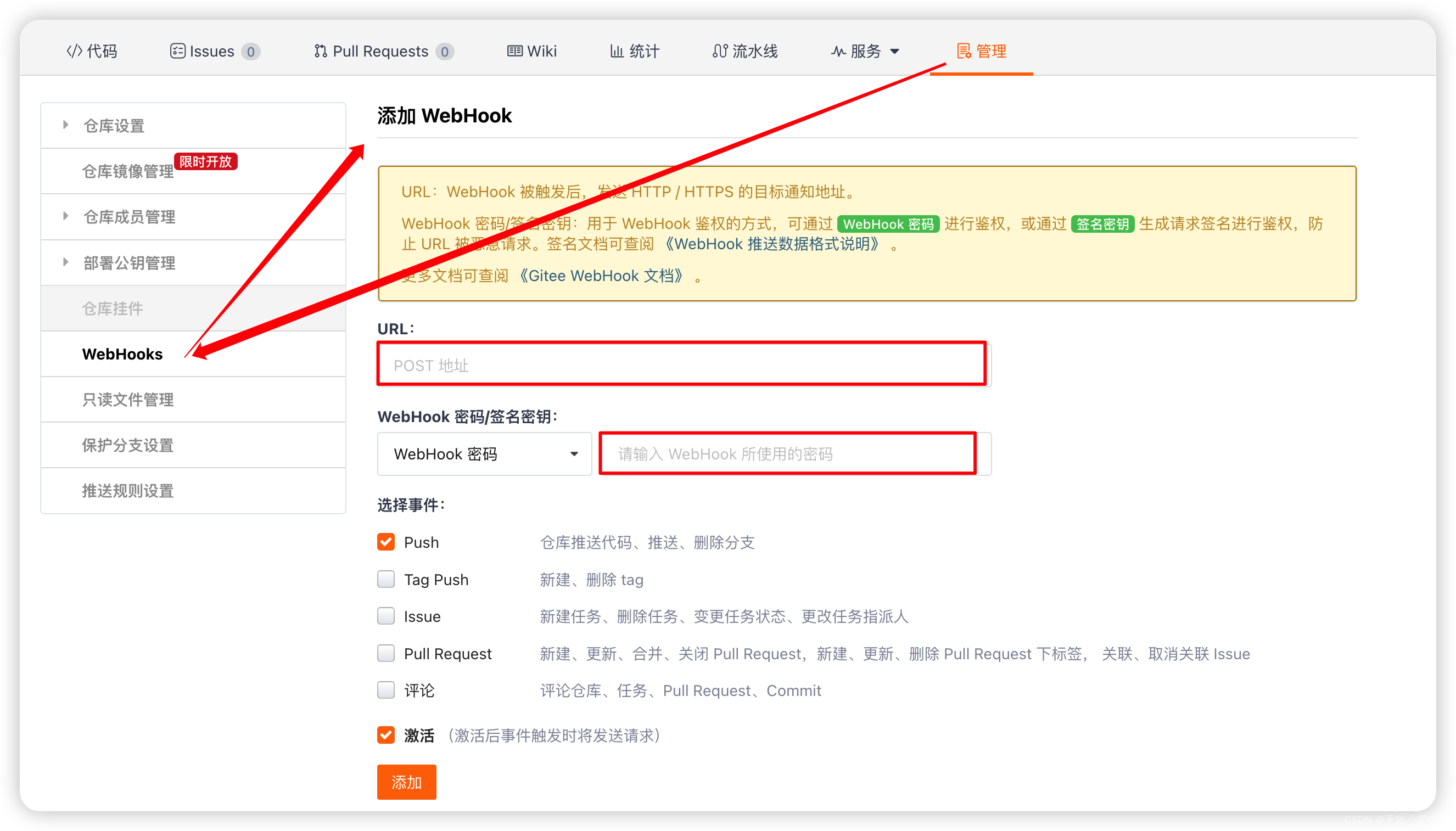Click the 流水线 pipeline icon

click(720, 51)
